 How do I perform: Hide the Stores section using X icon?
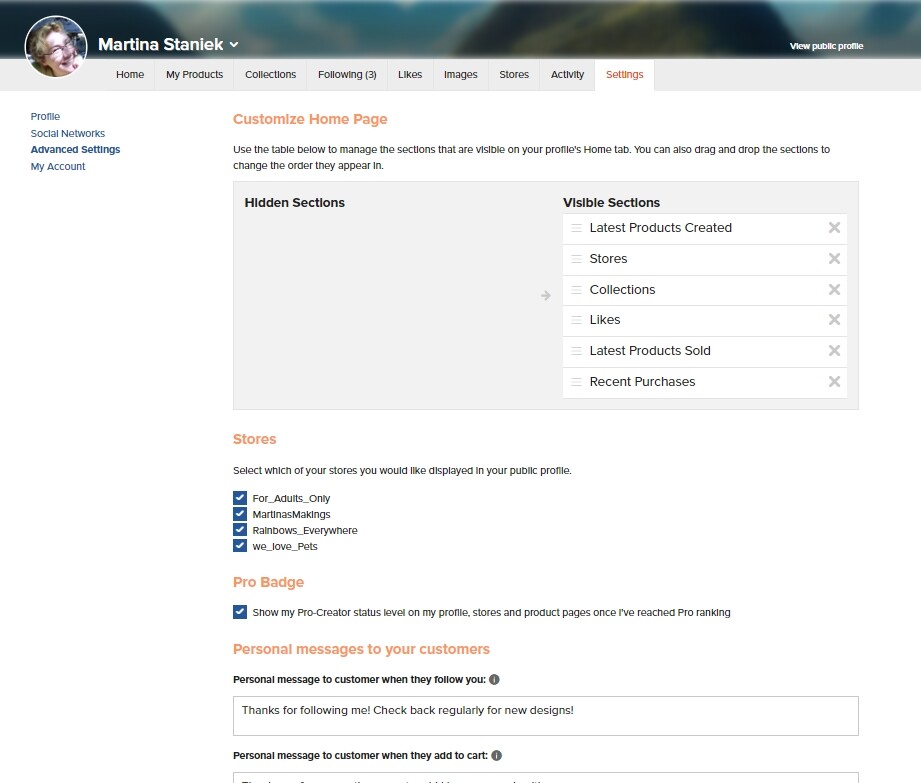[834, 259]
